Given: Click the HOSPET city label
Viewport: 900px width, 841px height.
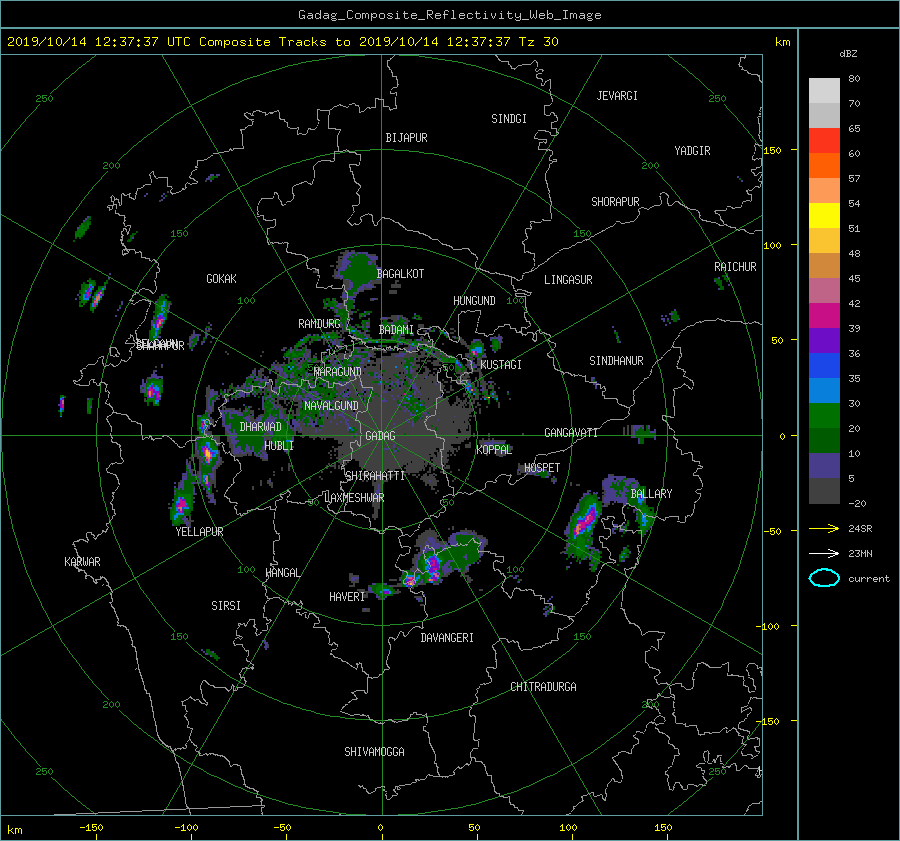Looking at the screenshot, I should pos(542,468).
